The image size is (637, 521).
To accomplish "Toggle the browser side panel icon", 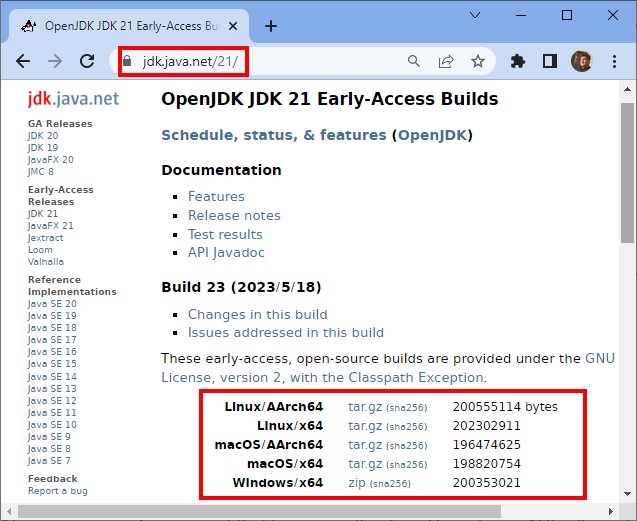I will [549, 61].
